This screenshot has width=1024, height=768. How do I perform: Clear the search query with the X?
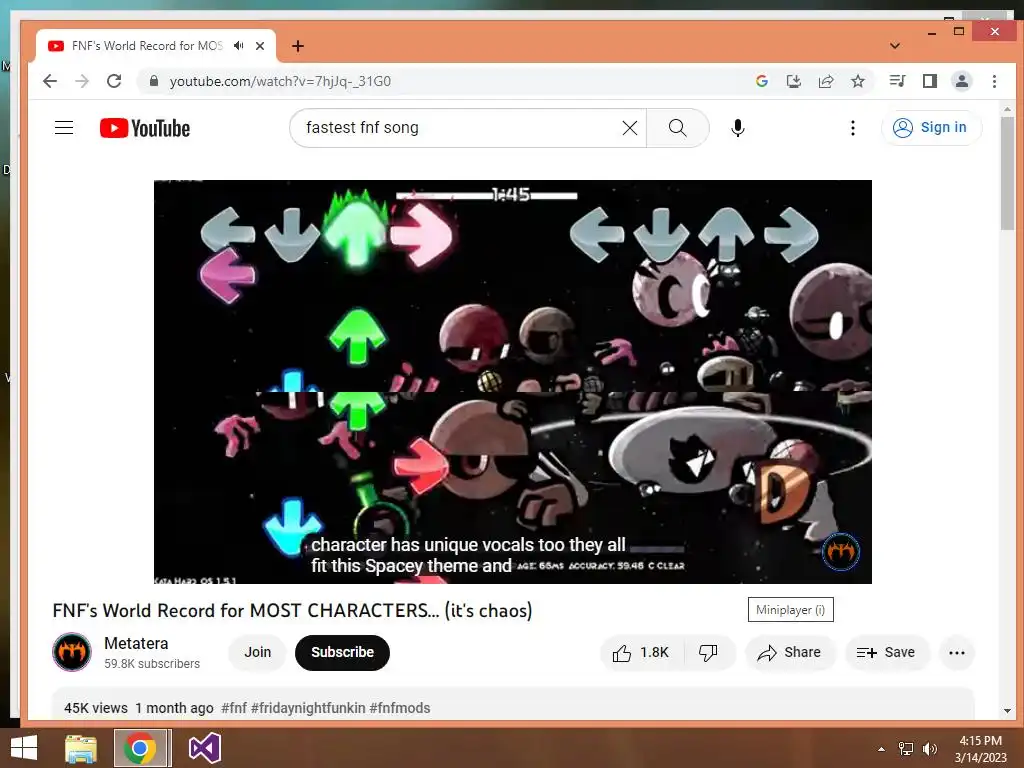630,127
